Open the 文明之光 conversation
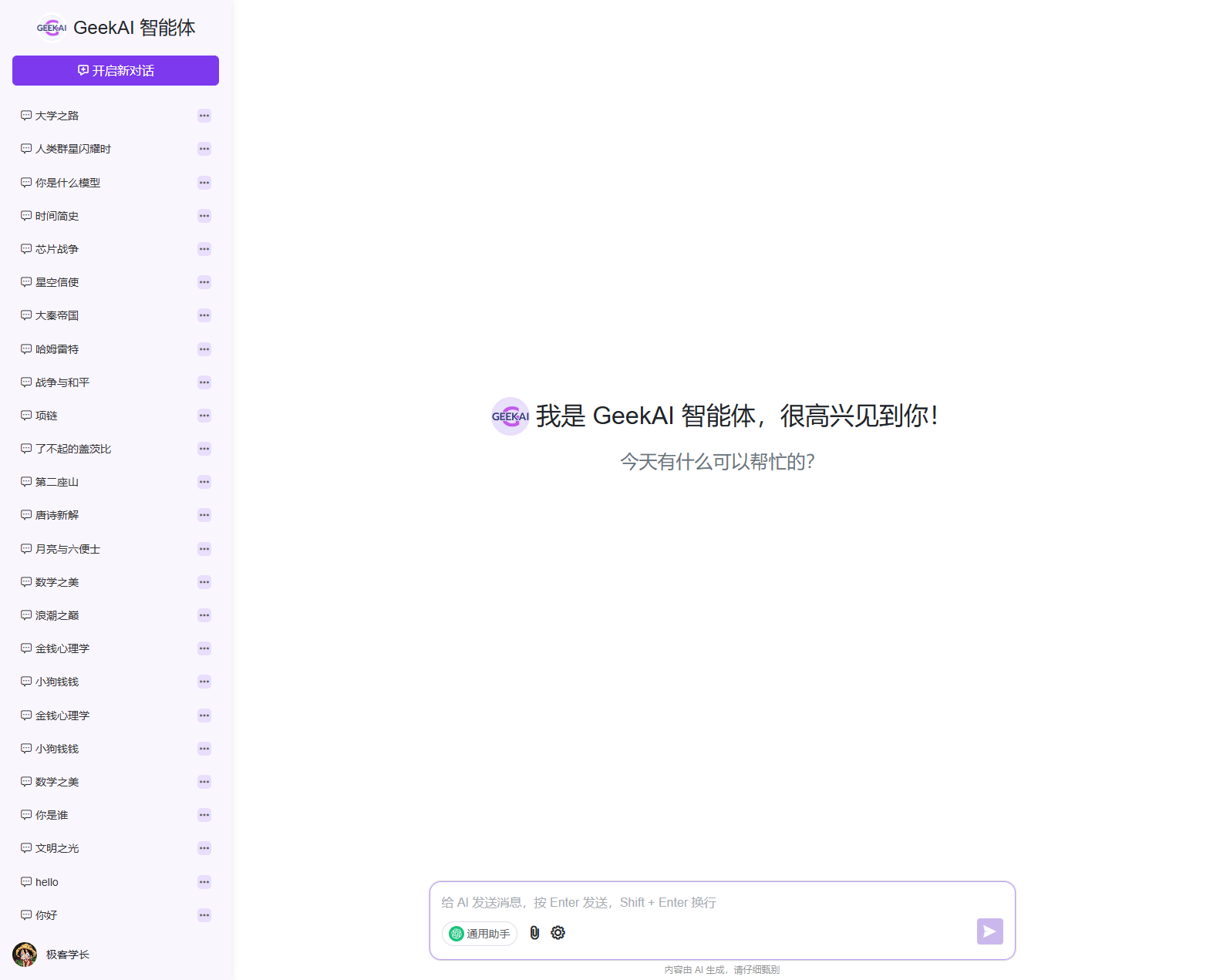 click(x=116, y=848)
